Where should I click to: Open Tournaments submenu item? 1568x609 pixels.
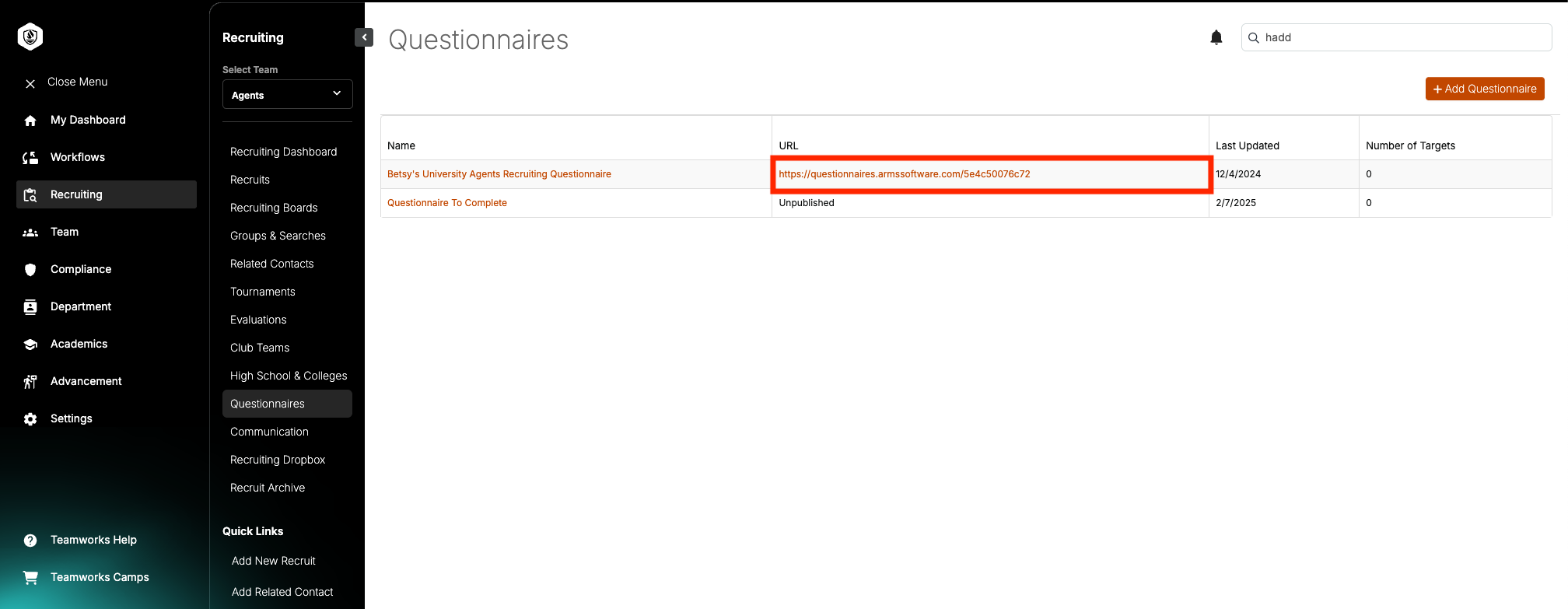click(x=263, y=292)
